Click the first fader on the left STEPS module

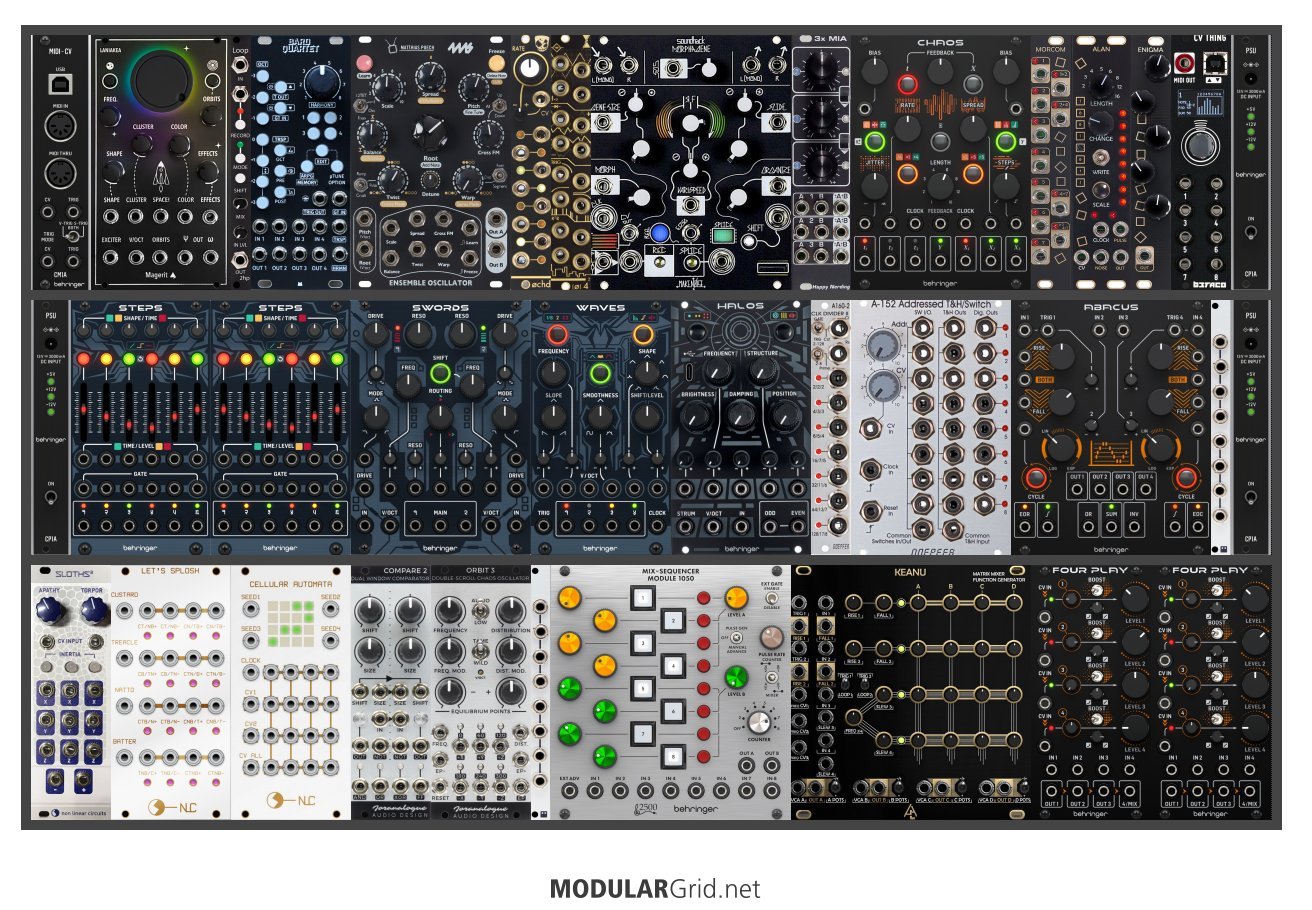83,410
